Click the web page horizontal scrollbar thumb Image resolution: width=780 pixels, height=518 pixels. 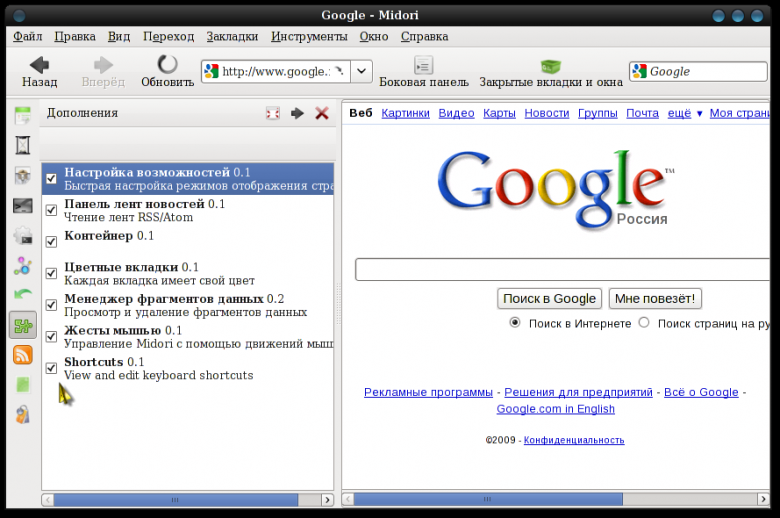488,499
